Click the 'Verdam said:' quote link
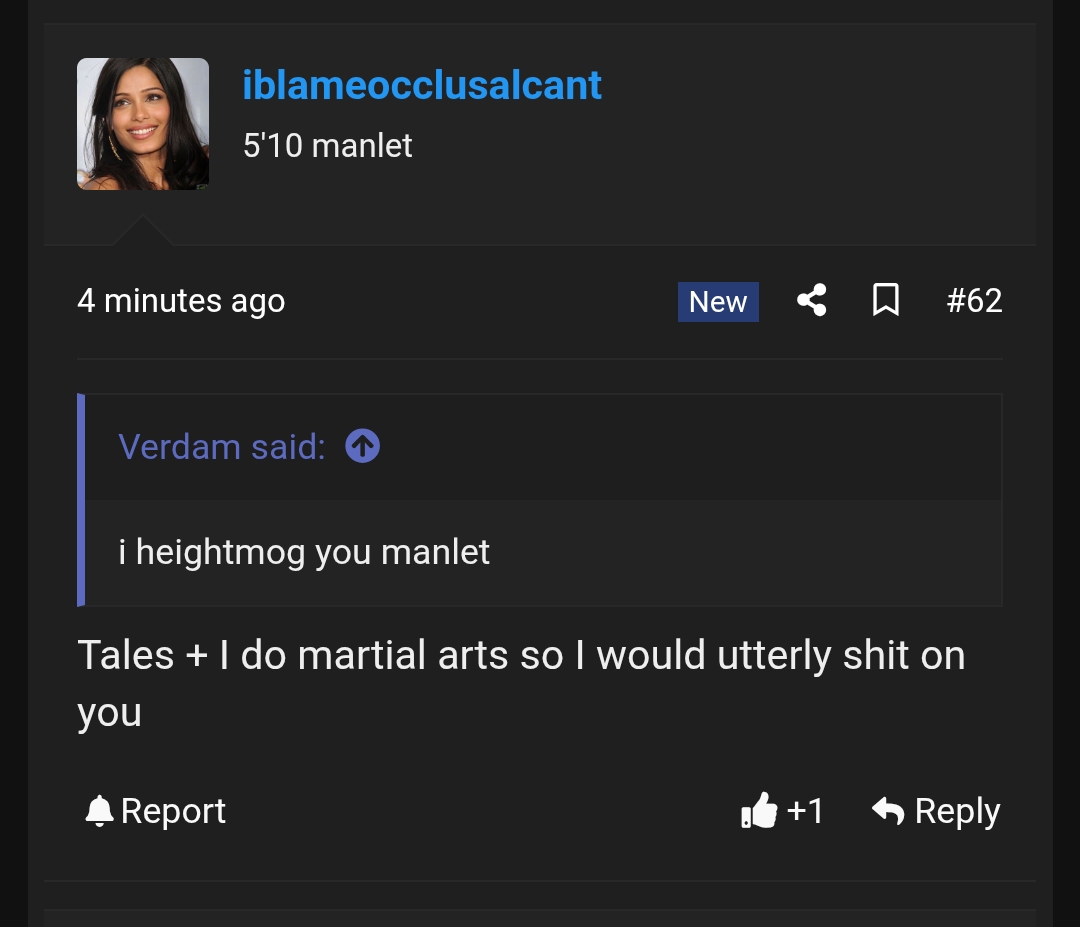1080x927 pixels. click(222, 447)
